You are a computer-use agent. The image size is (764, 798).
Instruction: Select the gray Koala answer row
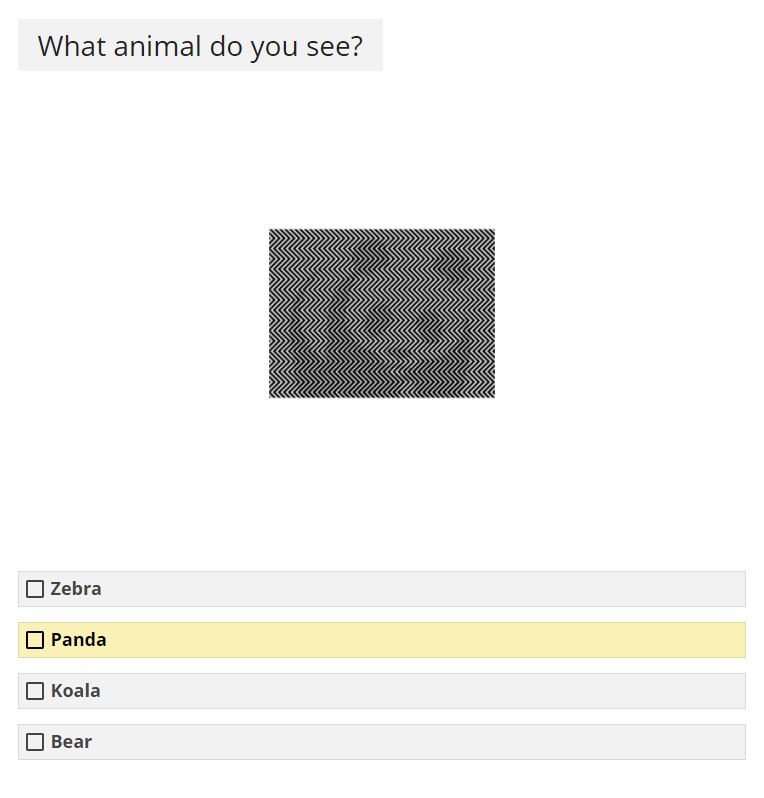(382, 691)
